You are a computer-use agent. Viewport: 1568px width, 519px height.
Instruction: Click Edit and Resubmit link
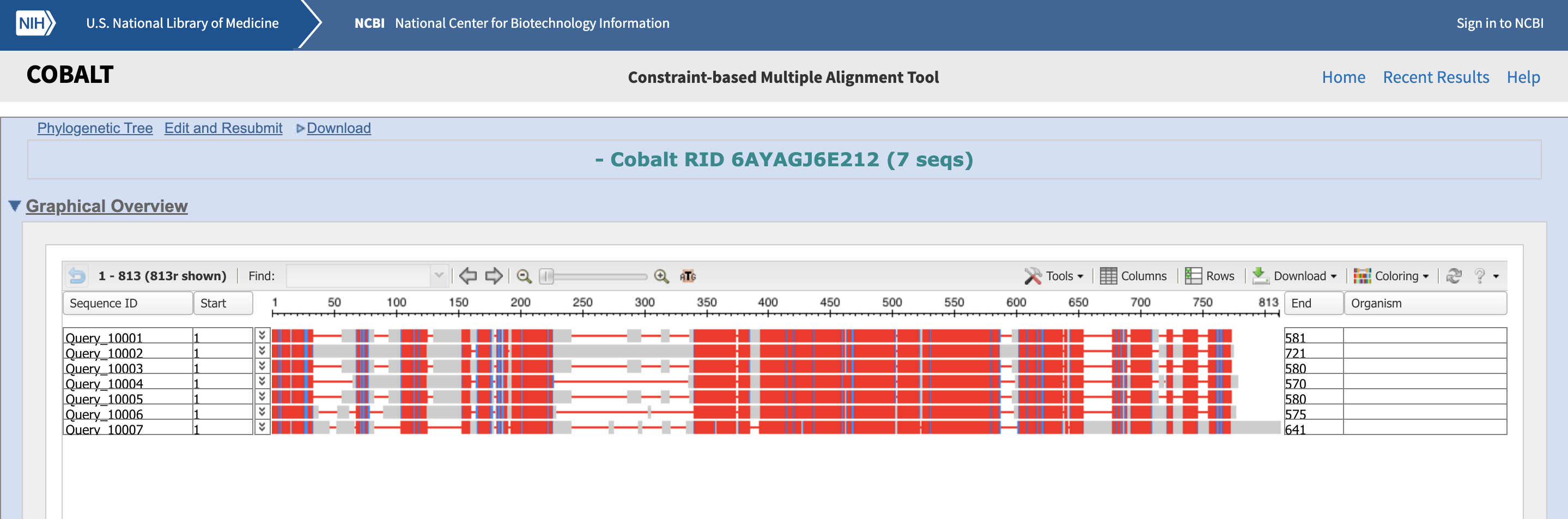pos(223,128)
